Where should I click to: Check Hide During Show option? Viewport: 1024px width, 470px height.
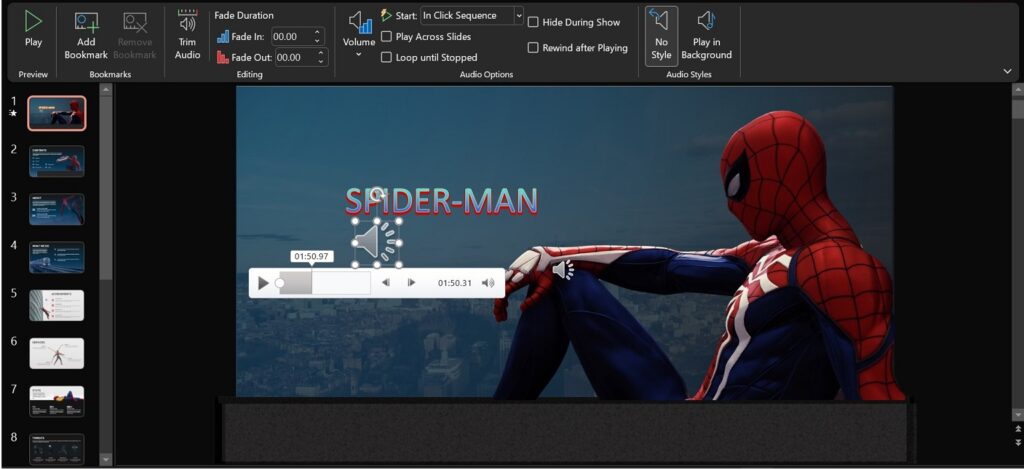tap(533, 22)
